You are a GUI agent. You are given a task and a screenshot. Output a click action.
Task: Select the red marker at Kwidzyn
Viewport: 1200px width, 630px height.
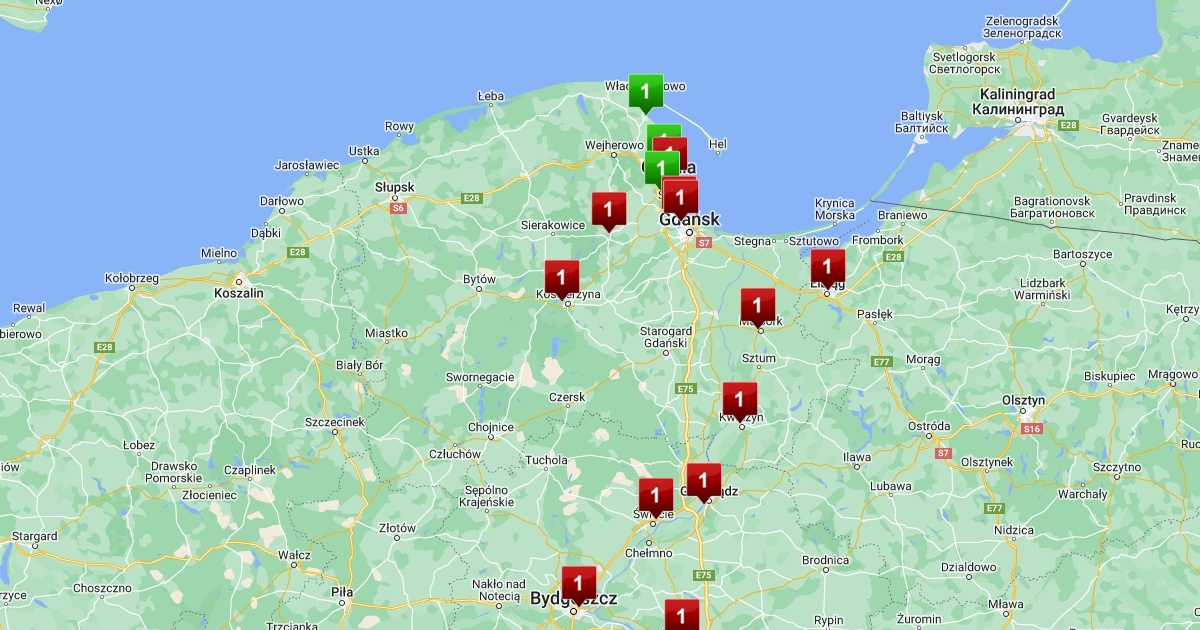point(740,400)
